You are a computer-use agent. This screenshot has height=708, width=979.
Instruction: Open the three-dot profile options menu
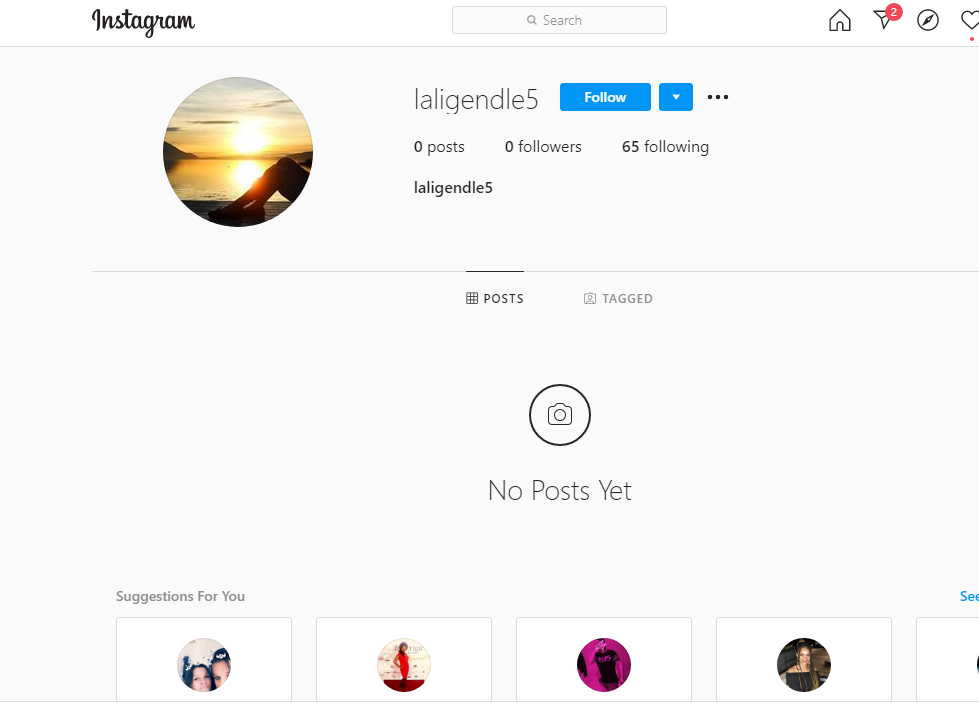[x=718, y=97]
